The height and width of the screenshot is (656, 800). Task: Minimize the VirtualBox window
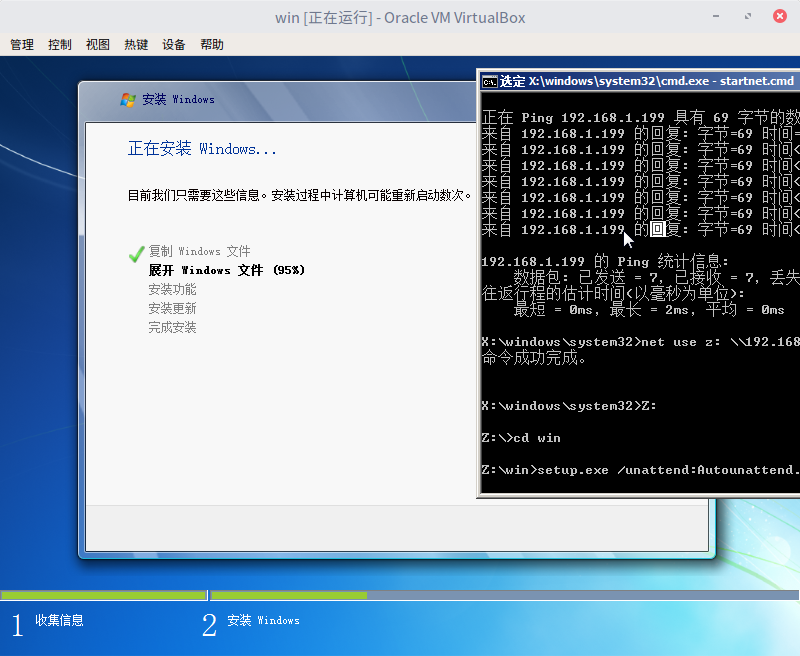point(716,16)
